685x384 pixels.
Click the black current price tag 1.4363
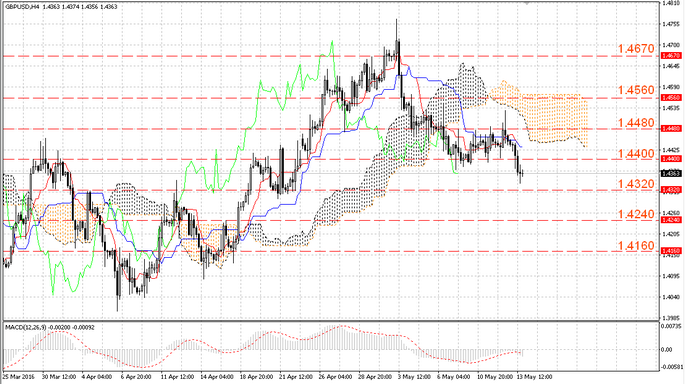click(671, 174)
